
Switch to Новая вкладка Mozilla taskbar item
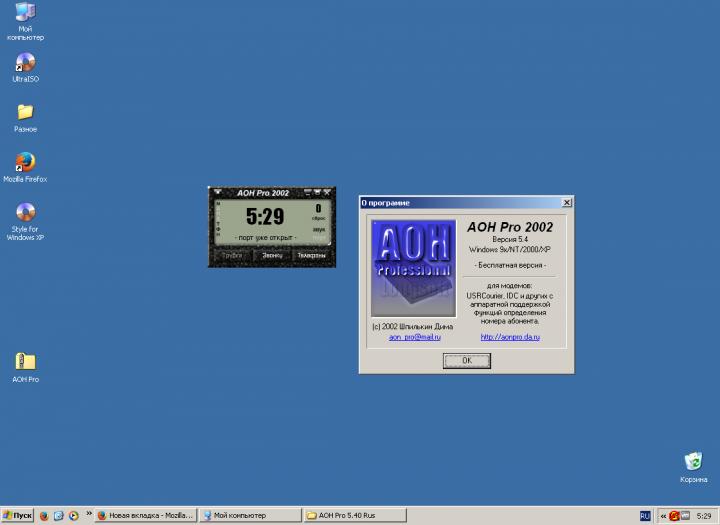(144, 516)
